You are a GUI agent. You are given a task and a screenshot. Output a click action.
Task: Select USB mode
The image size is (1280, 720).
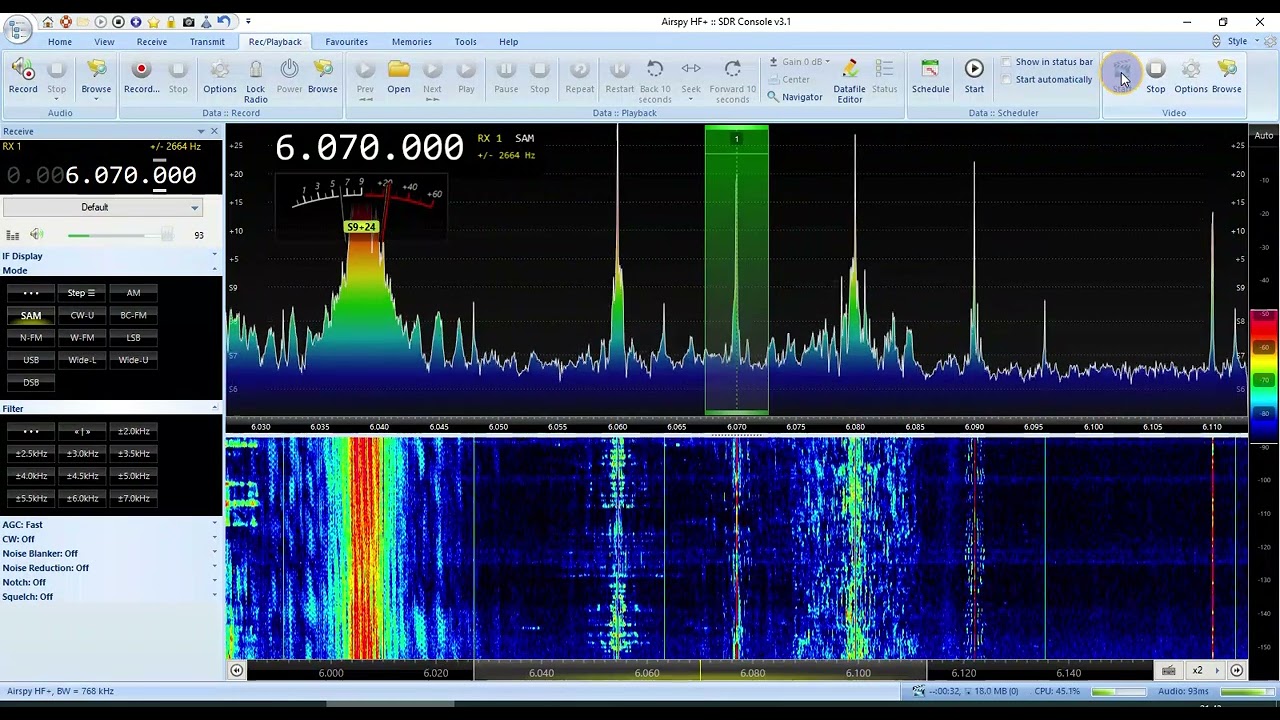[31, 360]
